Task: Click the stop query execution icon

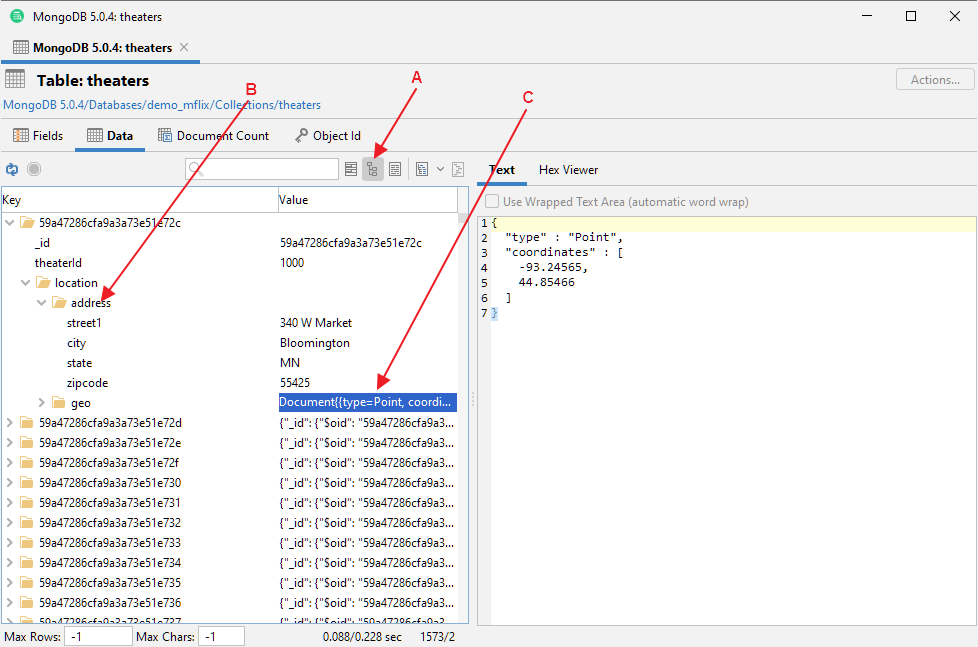Action: tap(33, 169)
